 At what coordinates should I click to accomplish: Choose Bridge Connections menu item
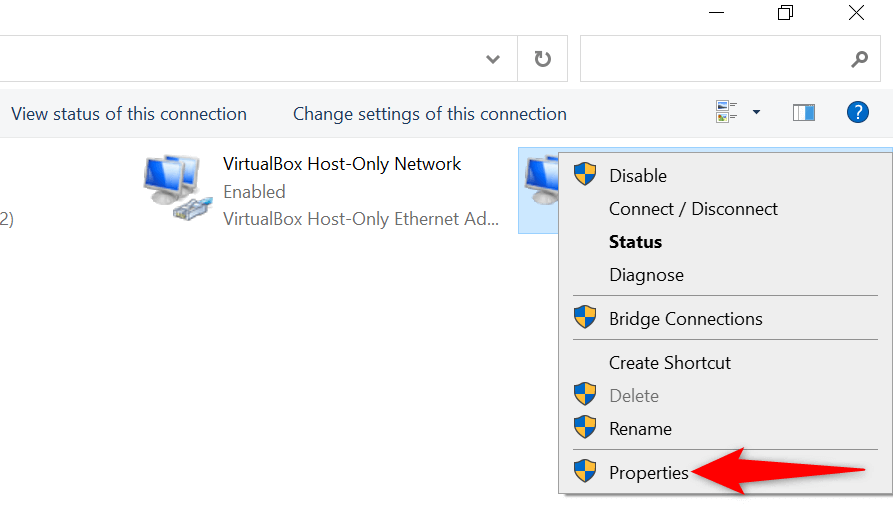(685, 319)
